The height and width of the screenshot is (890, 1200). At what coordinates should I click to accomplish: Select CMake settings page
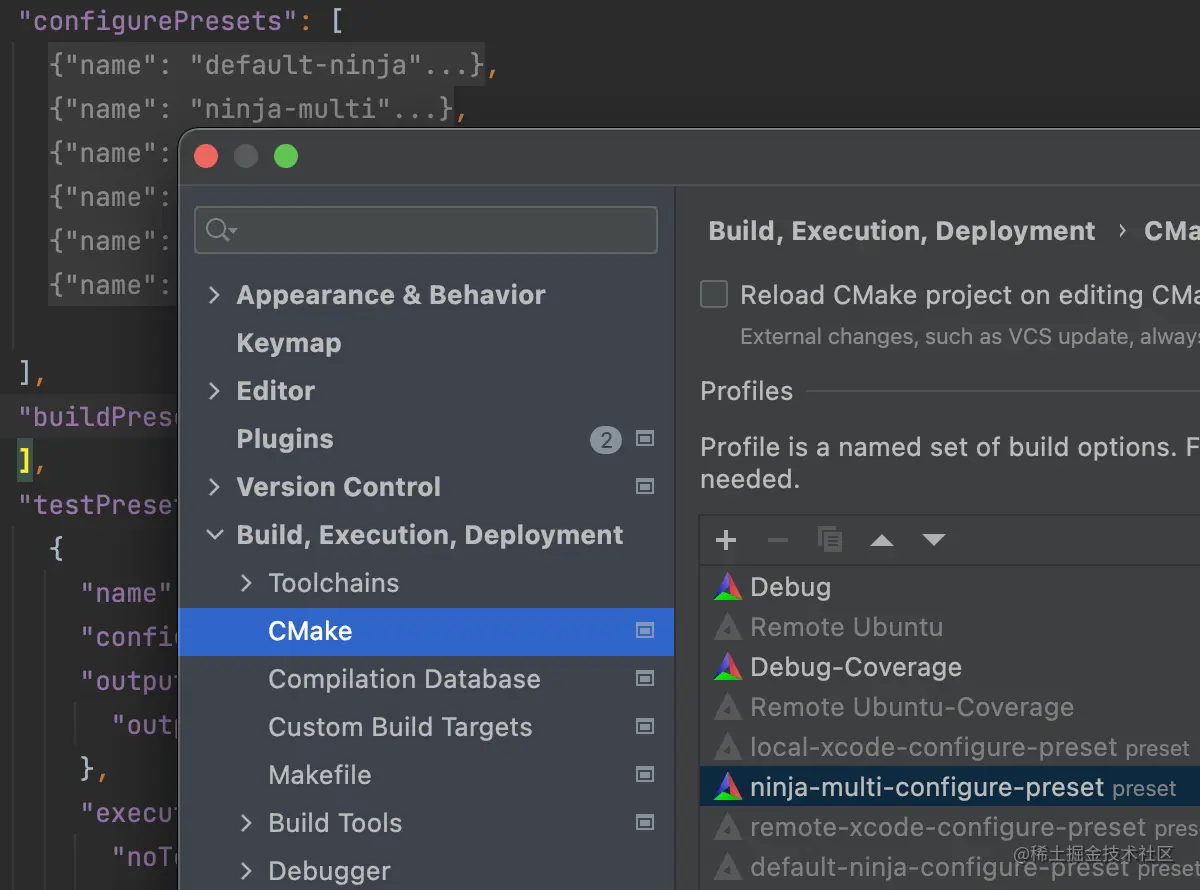point(426,631)
